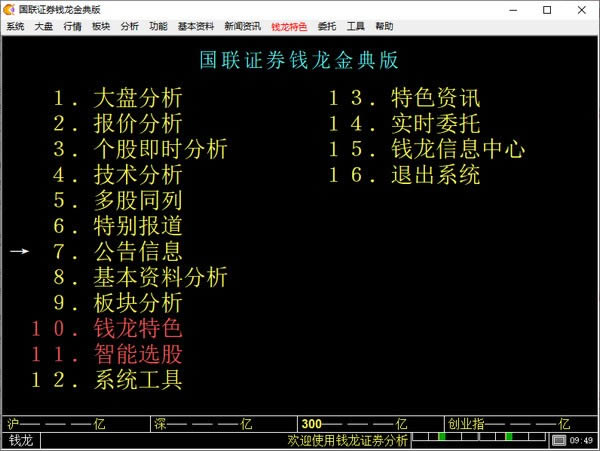The height and width of the screenshot is (451, 600).
Task: Click the 300 index status cell
Action: point(371,424)
